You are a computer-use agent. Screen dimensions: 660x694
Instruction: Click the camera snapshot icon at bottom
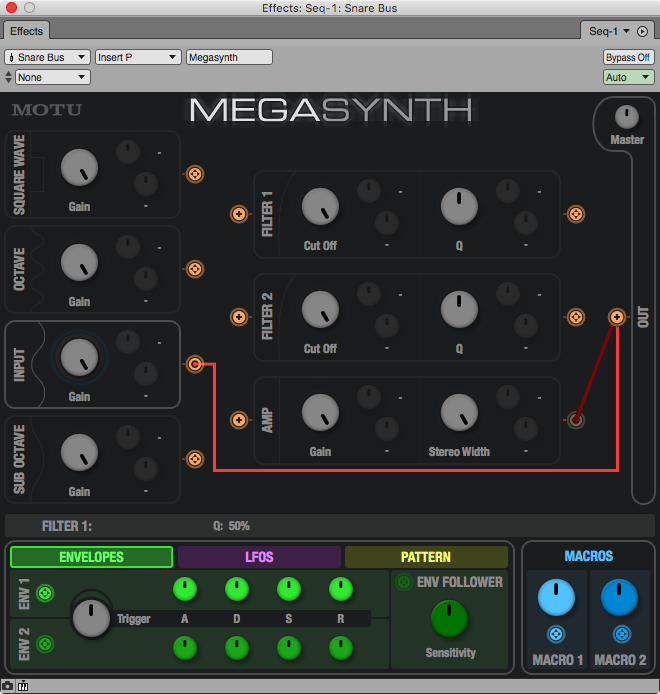(x=8, y=686)
